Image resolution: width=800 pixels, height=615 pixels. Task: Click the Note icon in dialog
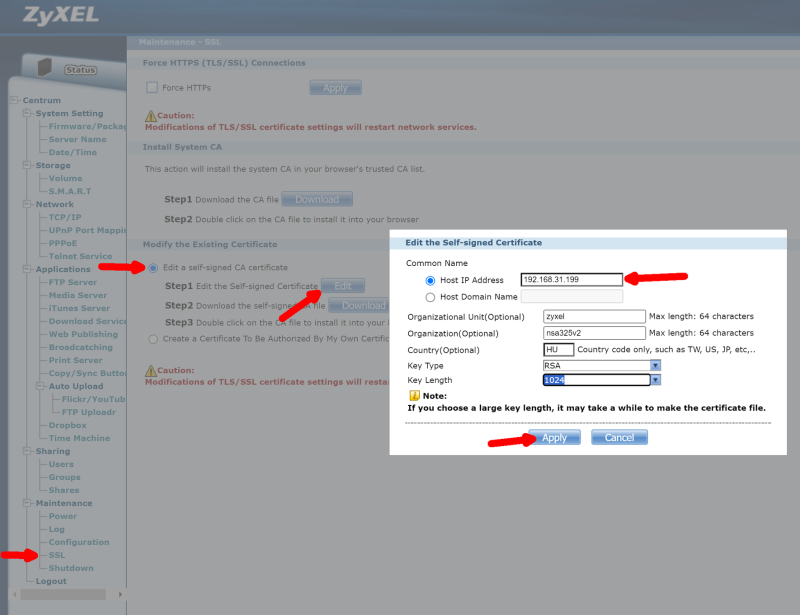414,396
